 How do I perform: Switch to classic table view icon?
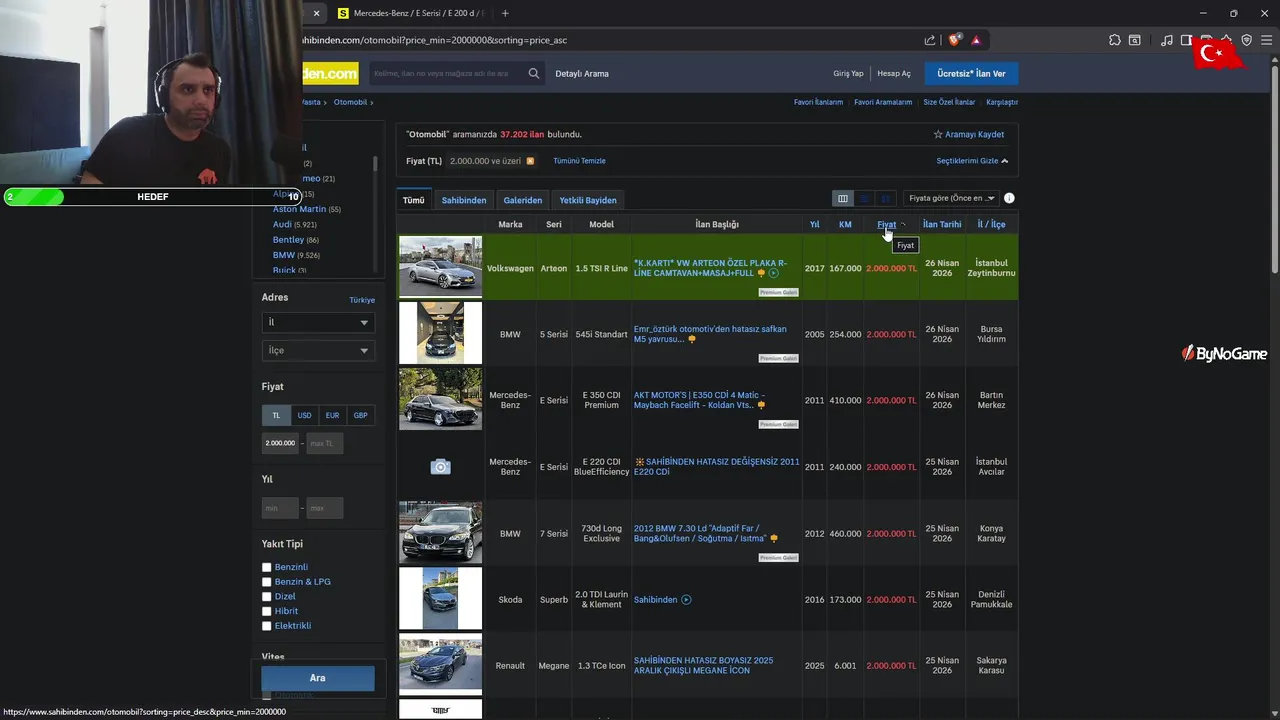(x=843, y=198)
